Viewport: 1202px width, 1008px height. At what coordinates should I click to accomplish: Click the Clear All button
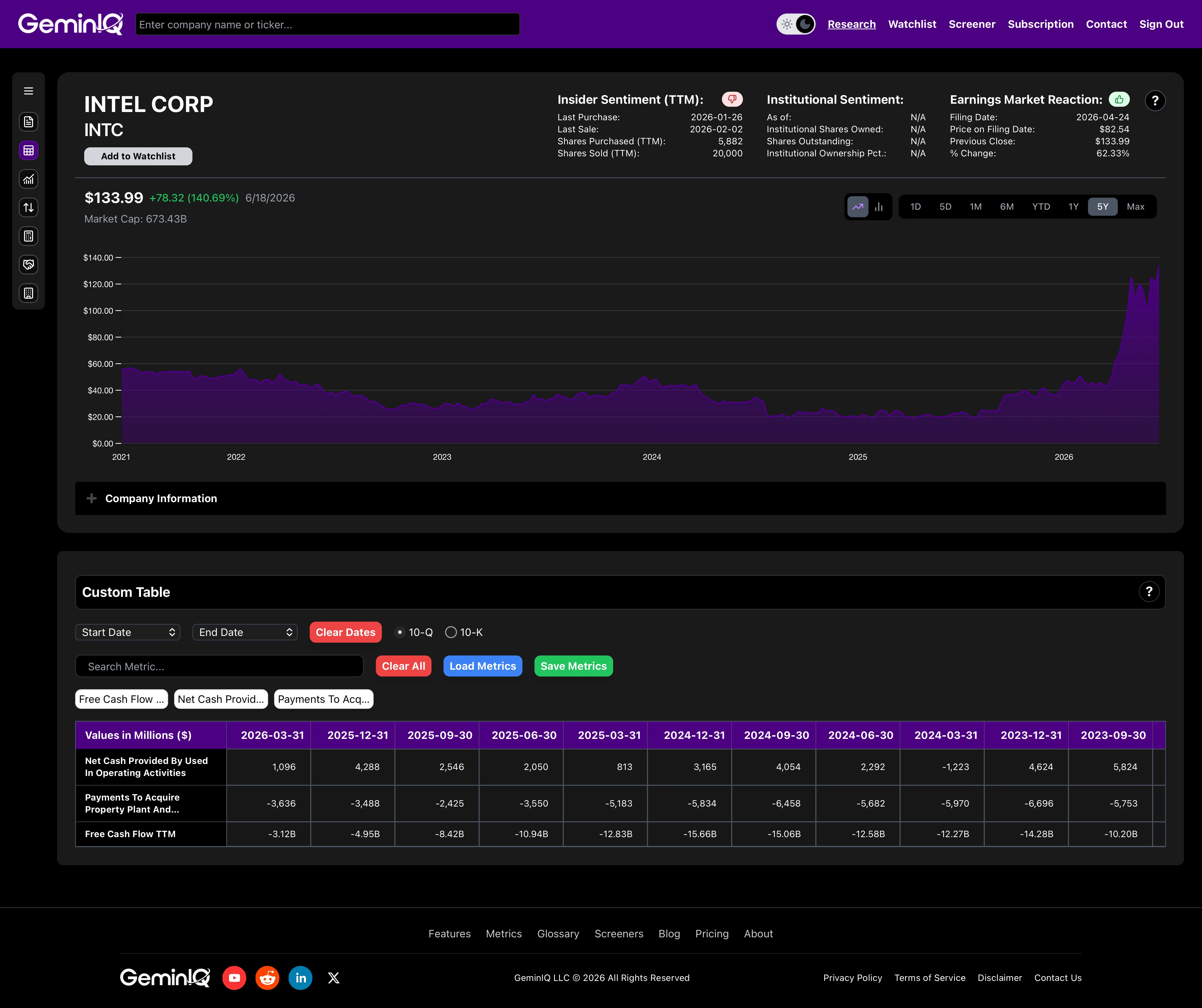coord(403,666)
